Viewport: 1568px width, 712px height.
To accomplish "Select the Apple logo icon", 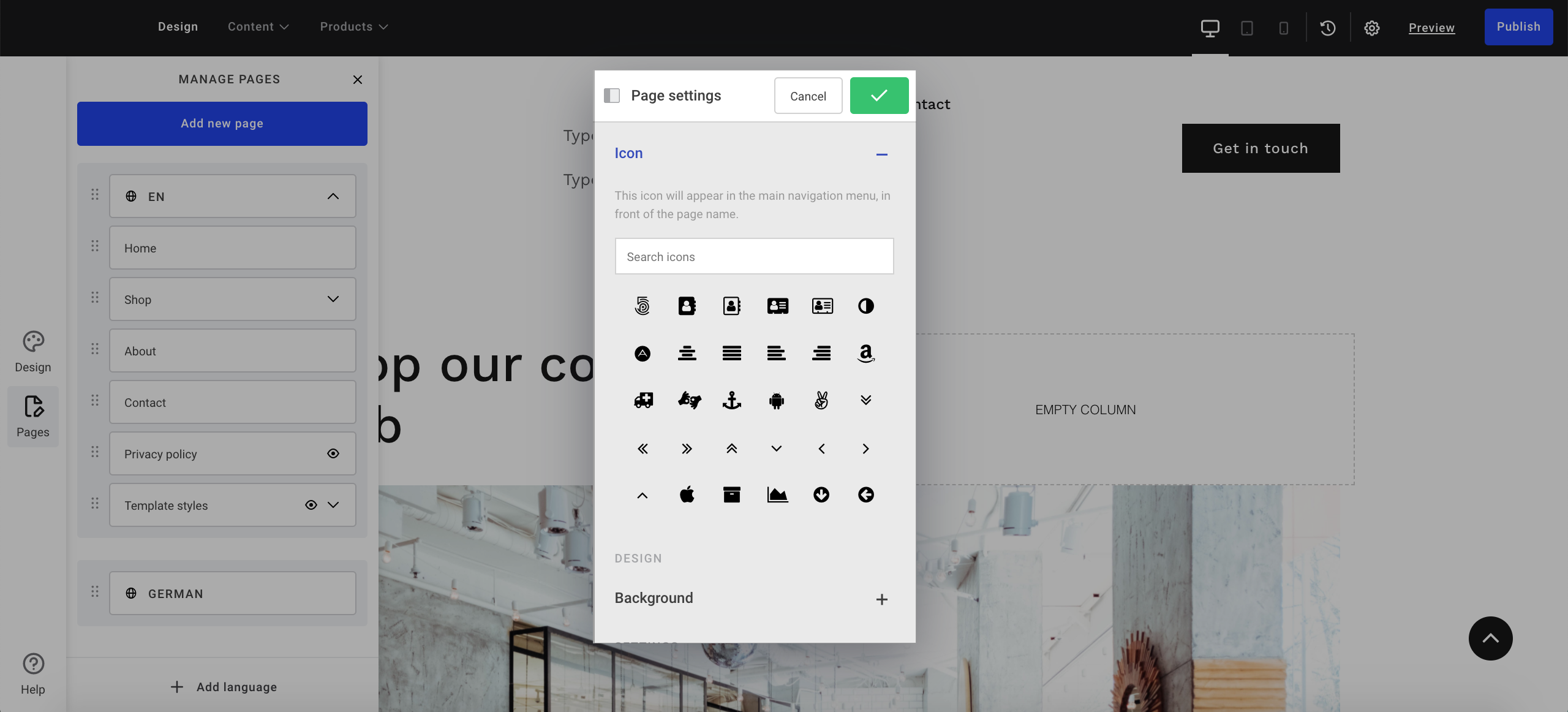I will point(687,494).
